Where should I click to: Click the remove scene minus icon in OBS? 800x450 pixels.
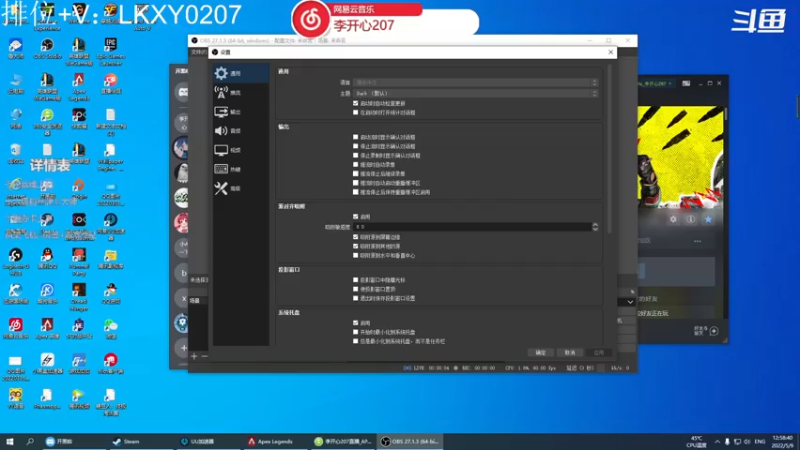coord(205,356)
